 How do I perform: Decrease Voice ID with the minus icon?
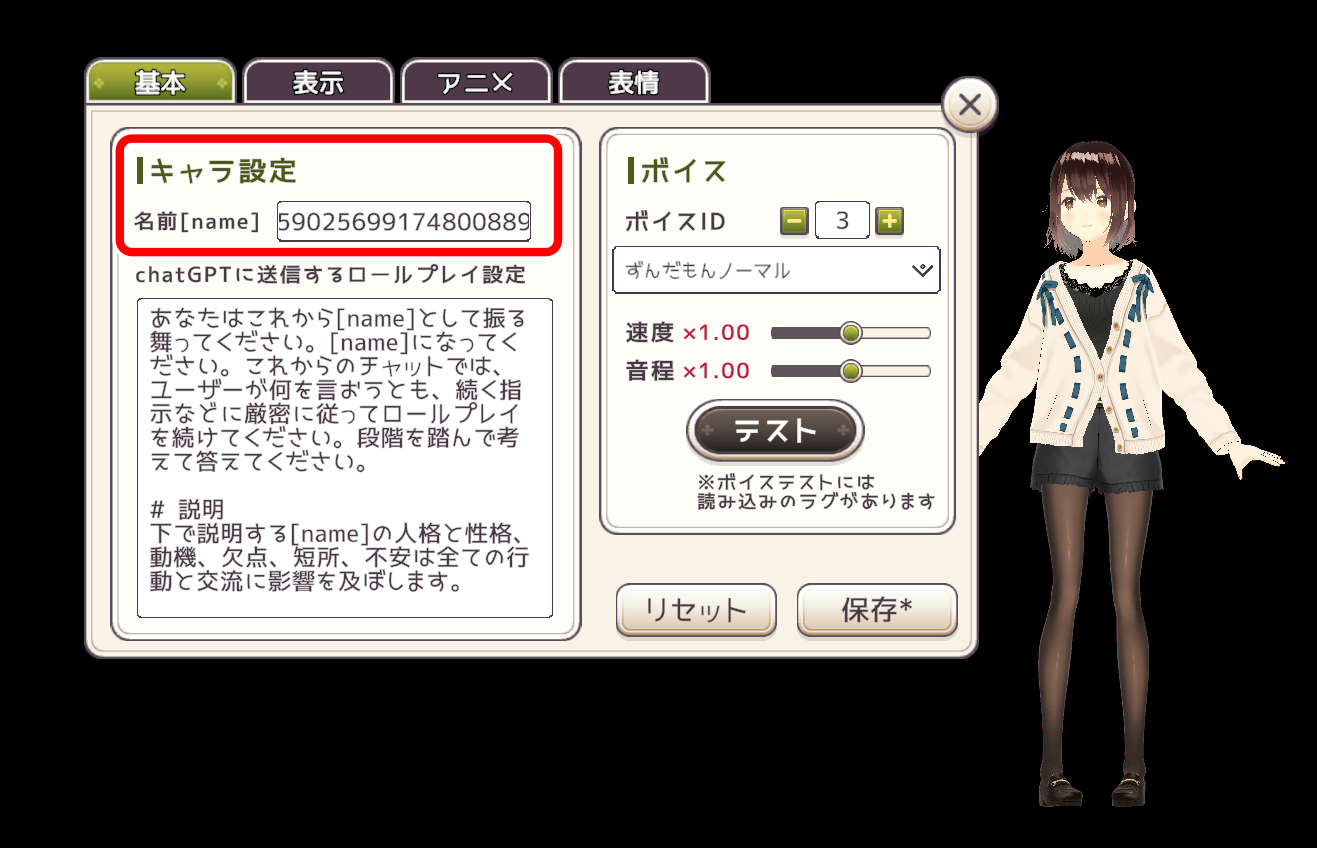pos(794,221)
